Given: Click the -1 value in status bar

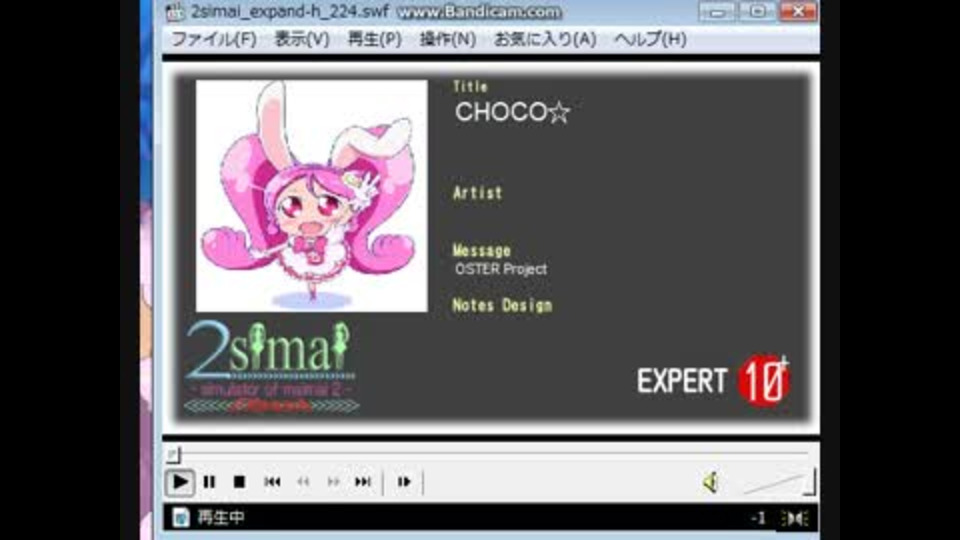Looking at the screenshot, I should coord(758,519).
